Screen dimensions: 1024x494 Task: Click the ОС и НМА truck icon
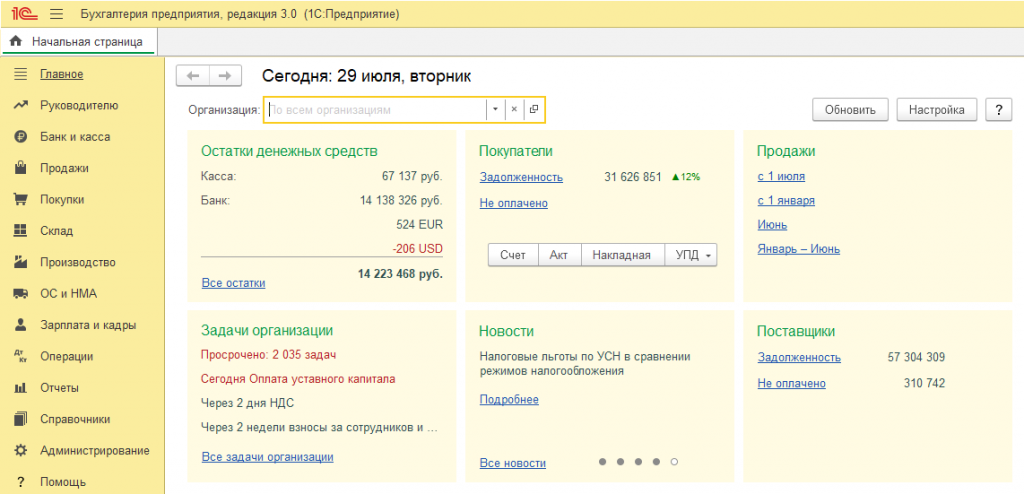click(x=21, y=293)
